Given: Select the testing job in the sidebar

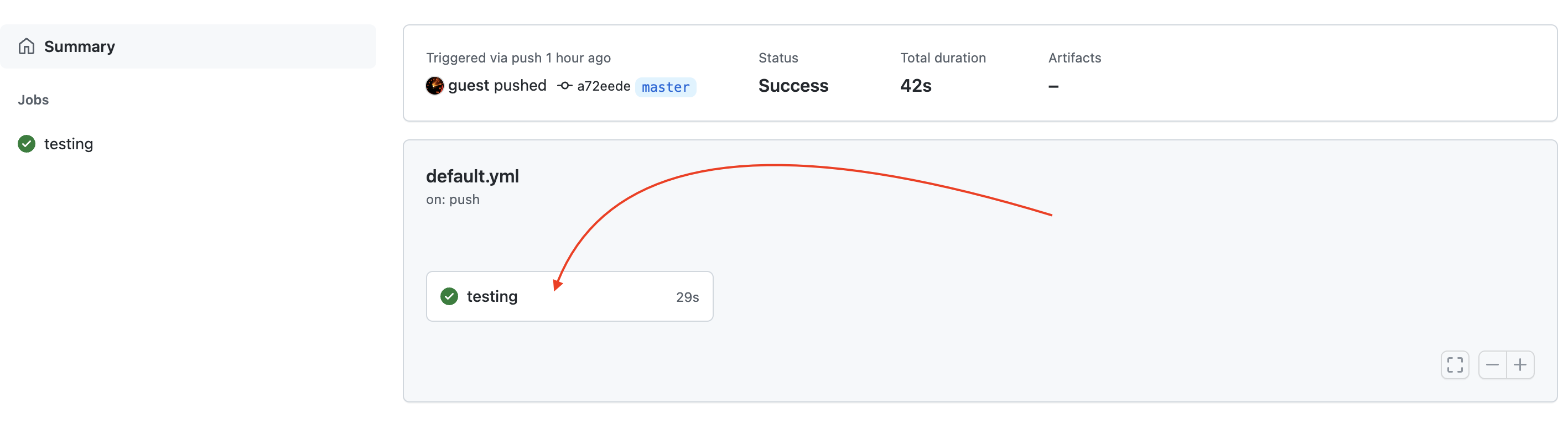Looking at the screenshot, I should point(68,144).
